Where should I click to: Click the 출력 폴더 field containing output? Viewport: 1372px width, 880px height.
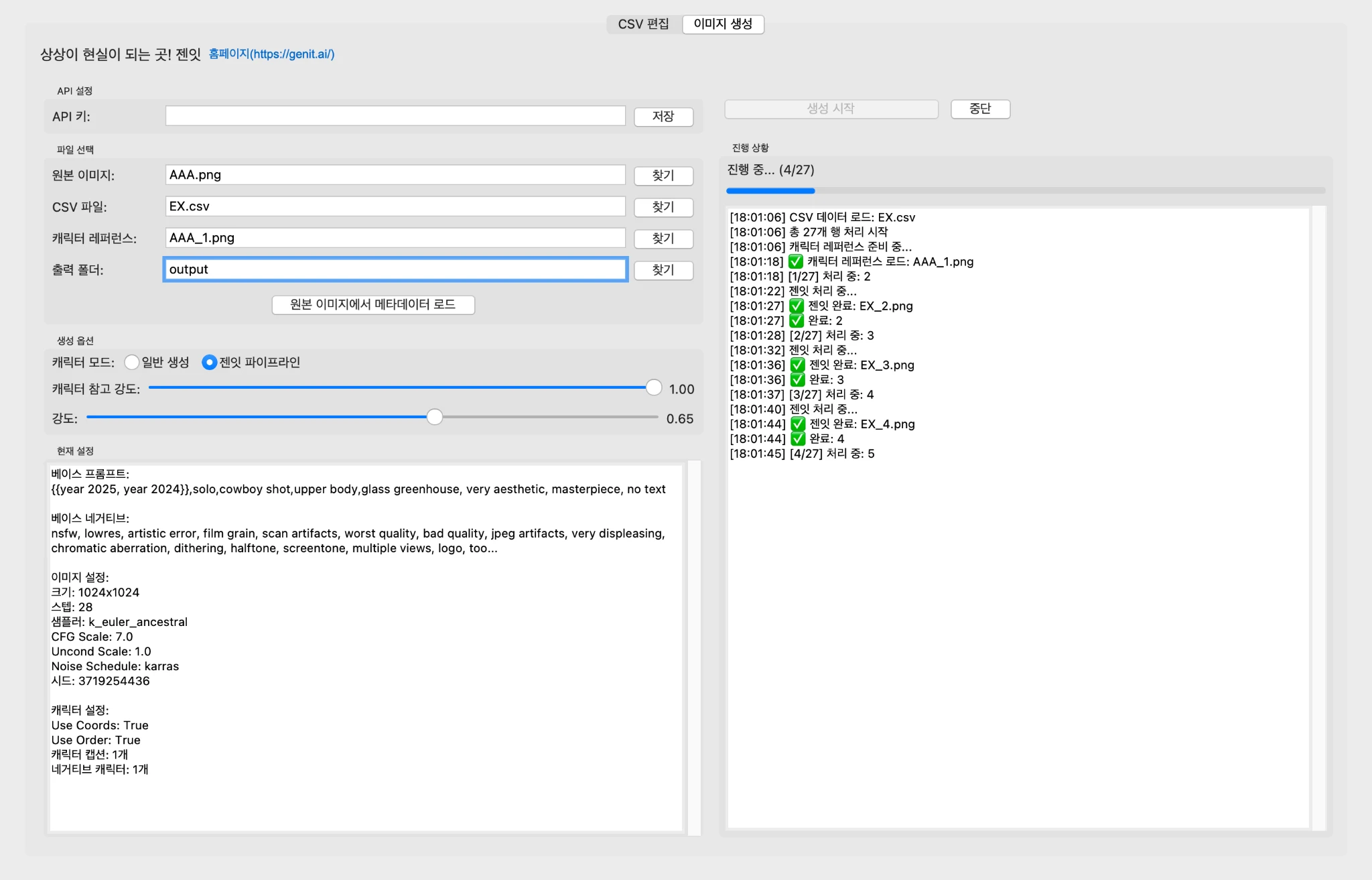pyautogui.click(x=395, y=269)
